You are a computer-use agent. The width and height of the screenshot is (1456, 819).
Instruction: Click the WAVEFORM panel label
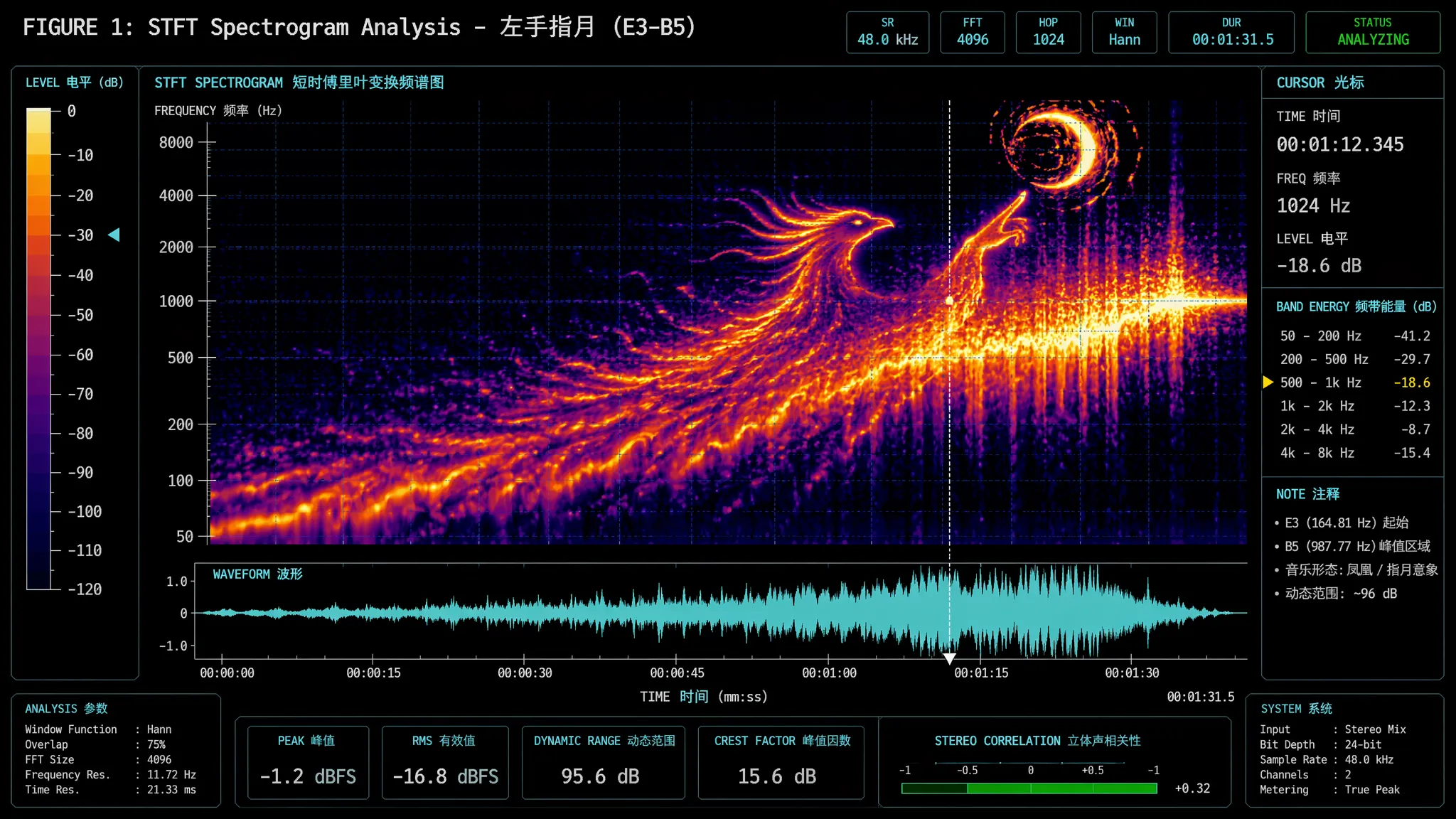(257, 574)
